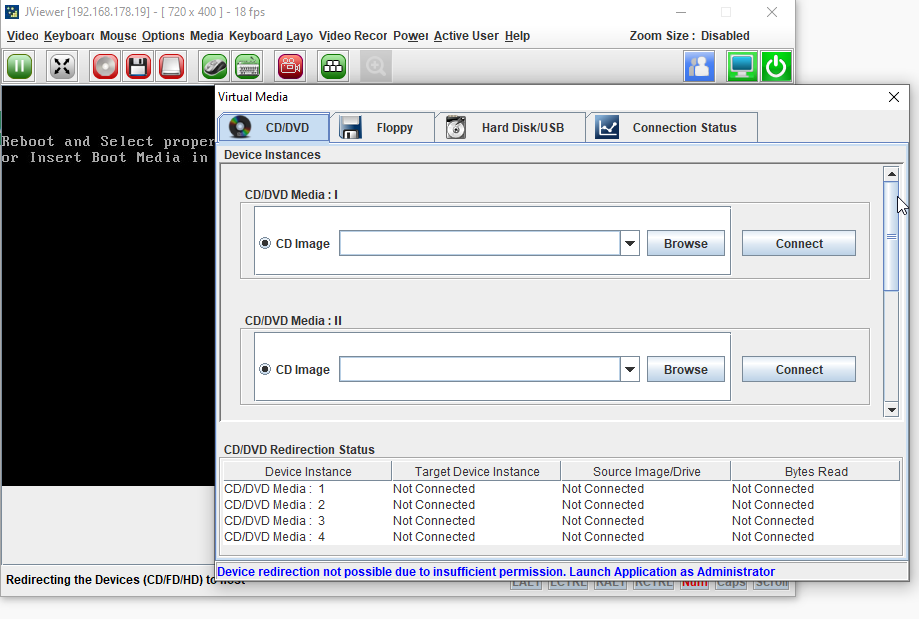
Task: Toggle the full screen toolbar icon
Action: tap(62, 67)
